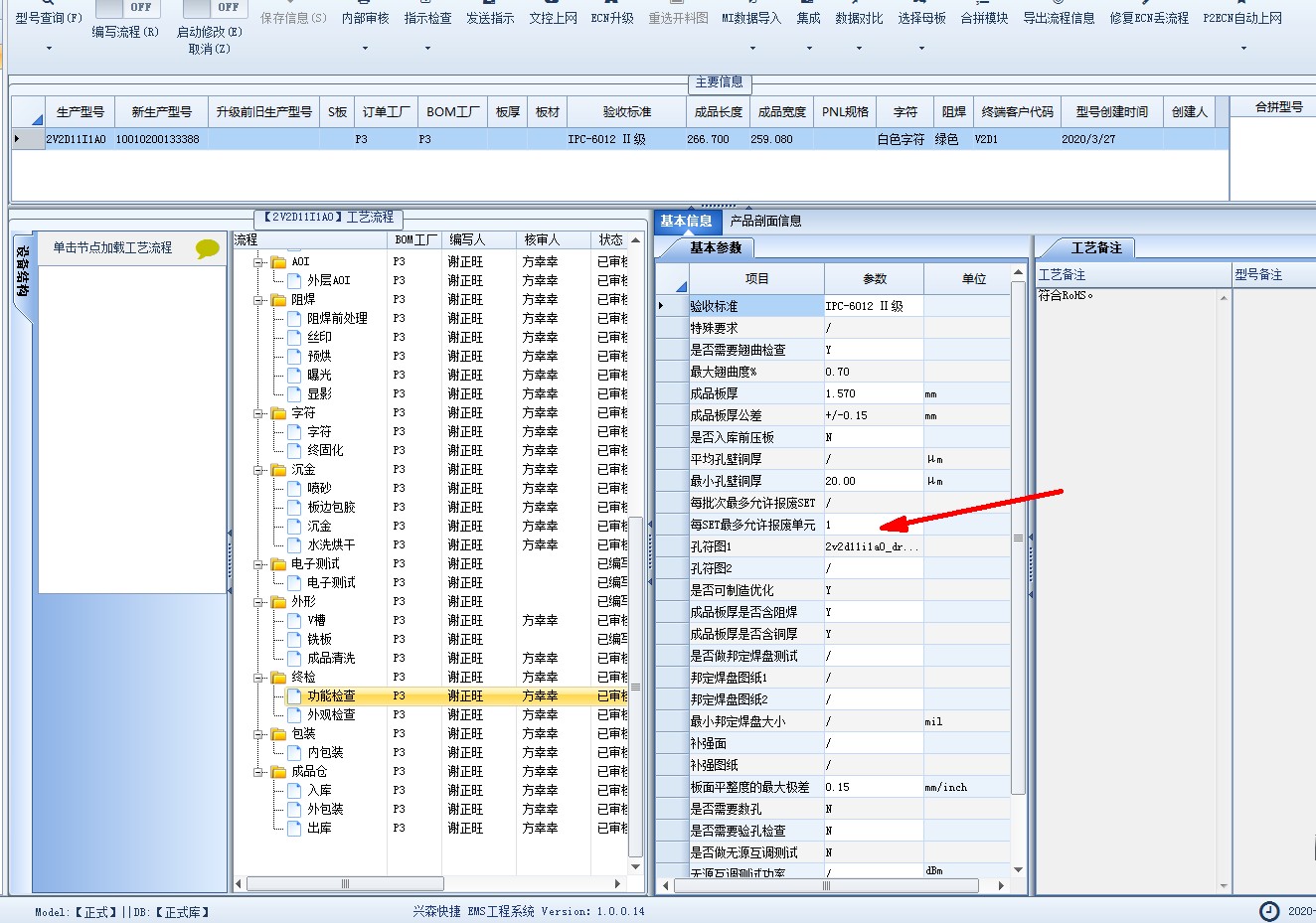Viewport: 1316px width, 923px height.
Task: Click the 单击节点加载工艺流程 label
Action: coord(112,247)
